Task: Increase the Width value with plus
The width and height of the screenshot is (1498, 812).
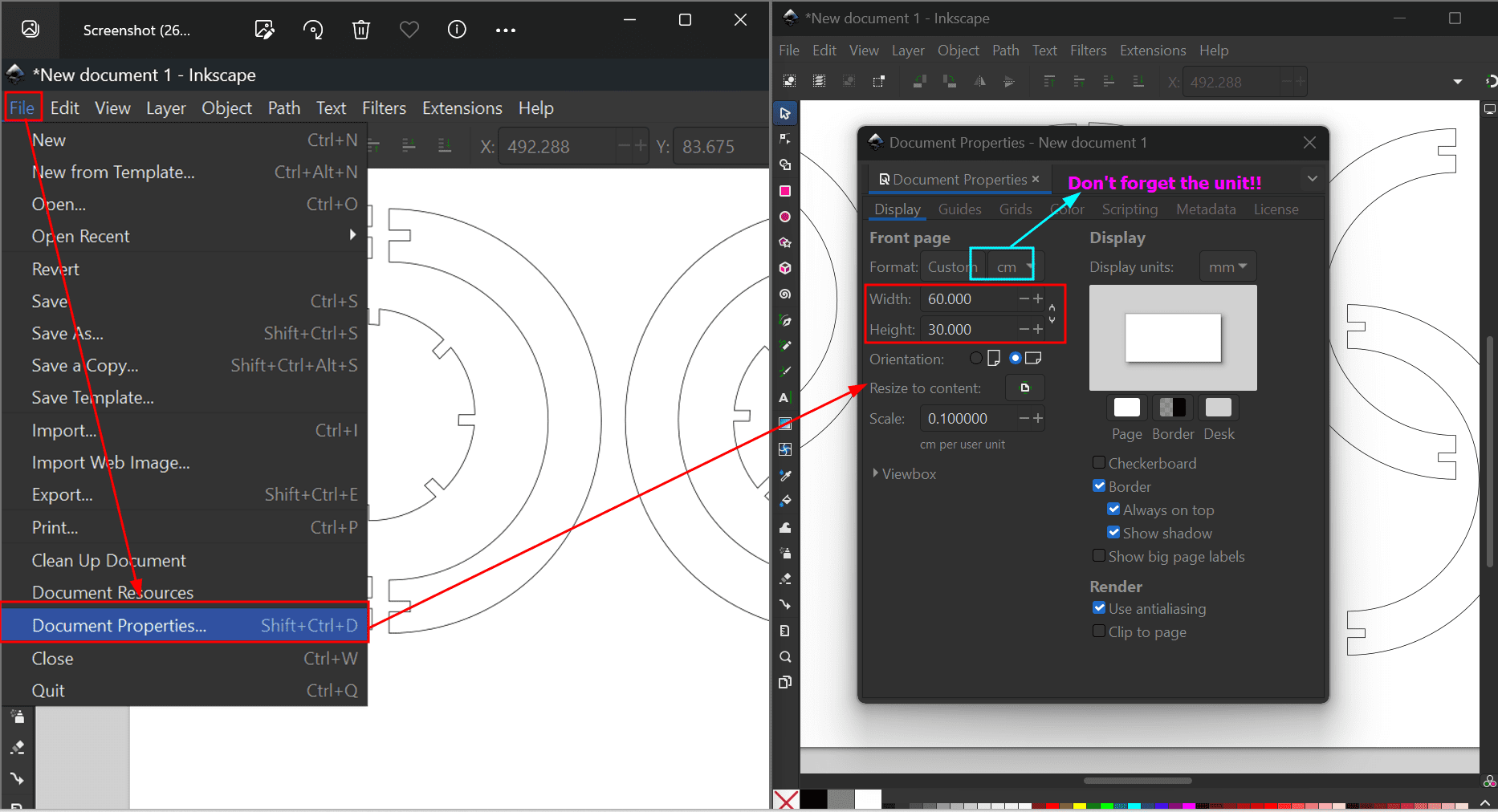Action: [1038, 298]
